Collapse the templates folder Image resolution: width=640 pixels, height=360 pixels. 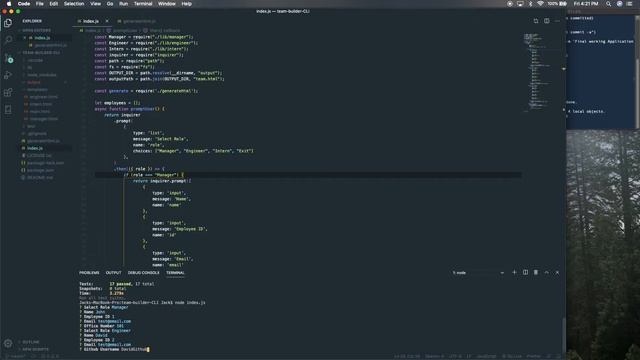click(37, 89)
